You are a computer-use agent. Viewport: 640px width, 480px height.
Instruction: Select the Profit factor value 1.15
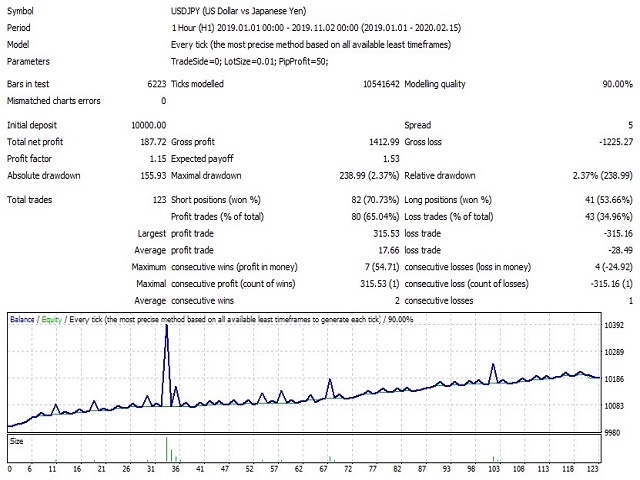point(158,159)
